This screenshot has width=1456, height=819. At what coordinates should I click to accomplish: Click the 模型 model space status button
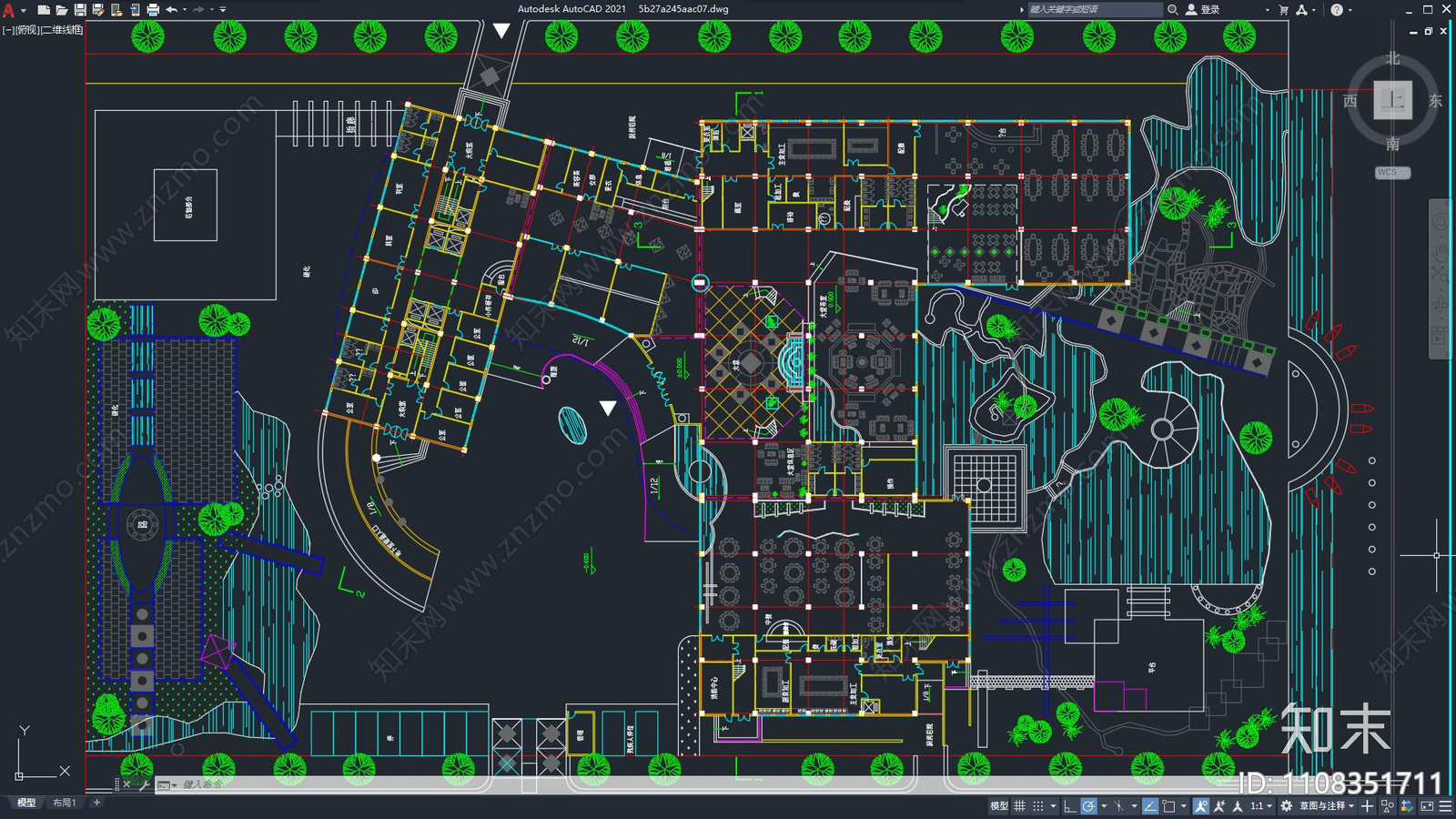(x=999, y=806)
